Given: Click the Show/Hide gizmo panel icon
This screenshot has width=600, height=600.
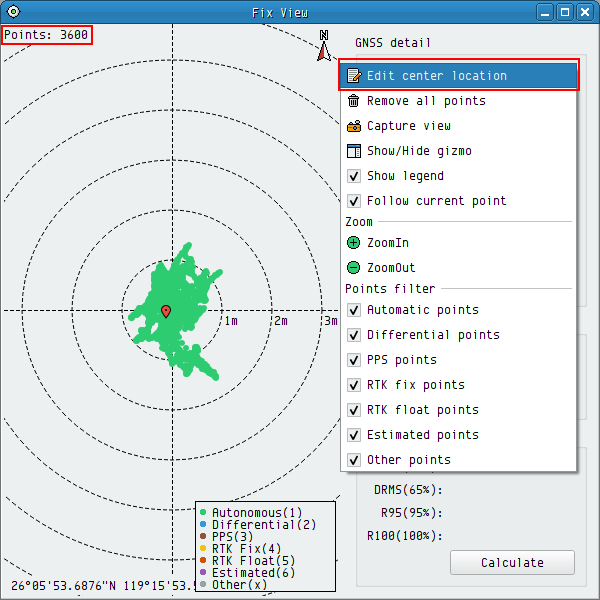Looking at the screenshot, I should (353, 151).
